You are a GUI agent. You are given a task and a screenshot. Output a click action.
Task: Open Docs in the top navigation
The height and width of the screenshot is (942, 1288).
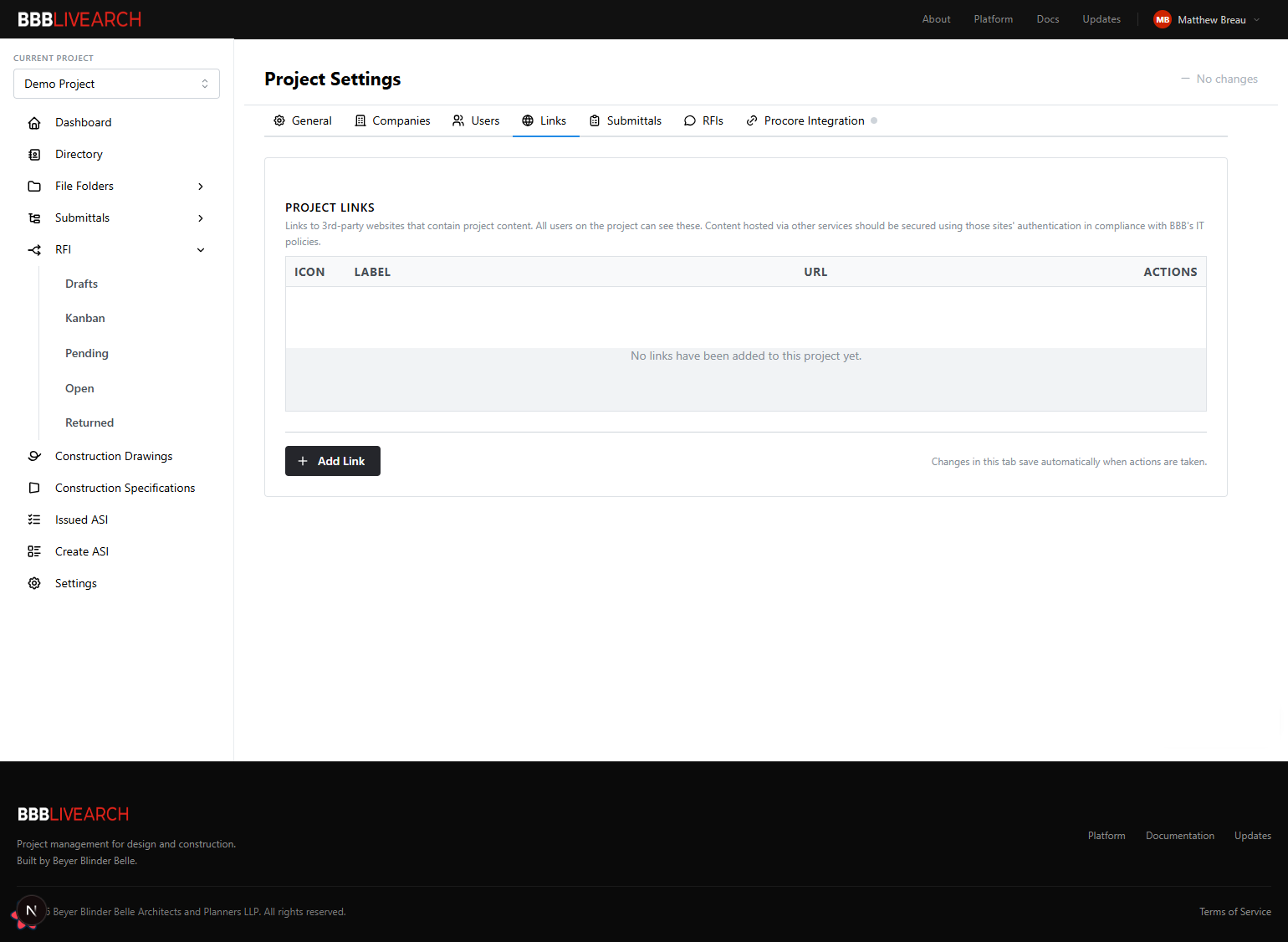tap(1048, 19)
